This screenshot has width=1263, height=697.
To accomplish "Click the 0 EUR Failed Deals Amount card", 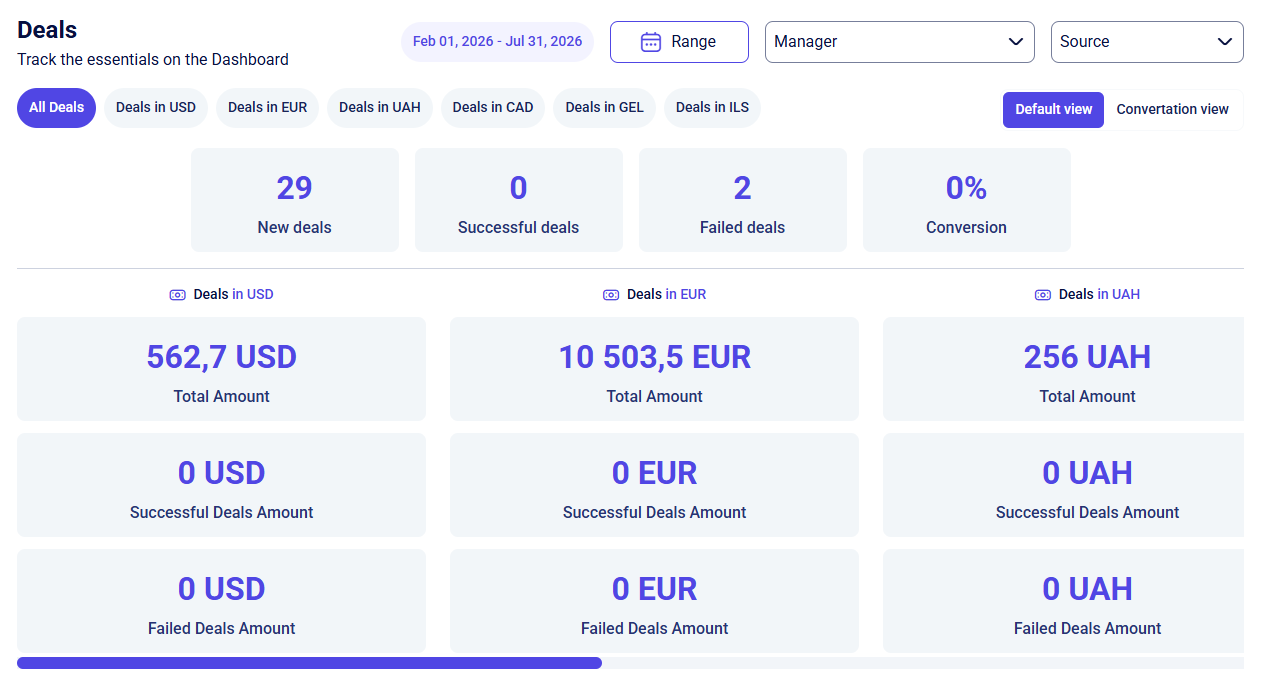I will tap(655, 601).
